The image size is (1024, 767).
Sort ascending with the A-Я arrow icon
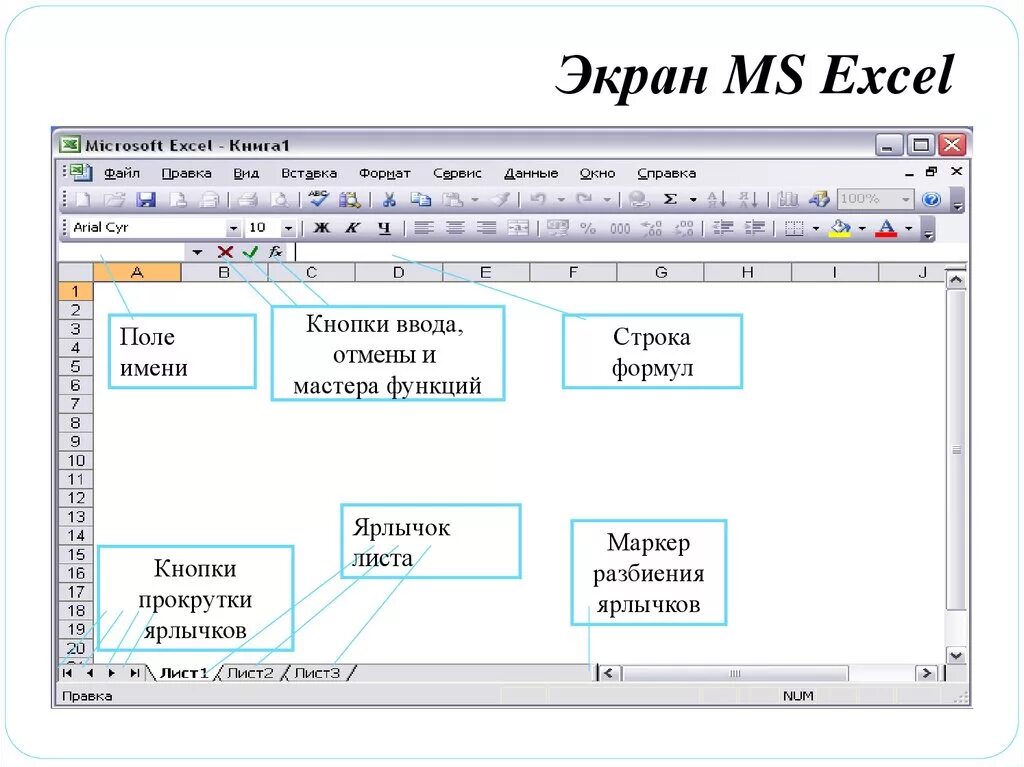point(716,199)
